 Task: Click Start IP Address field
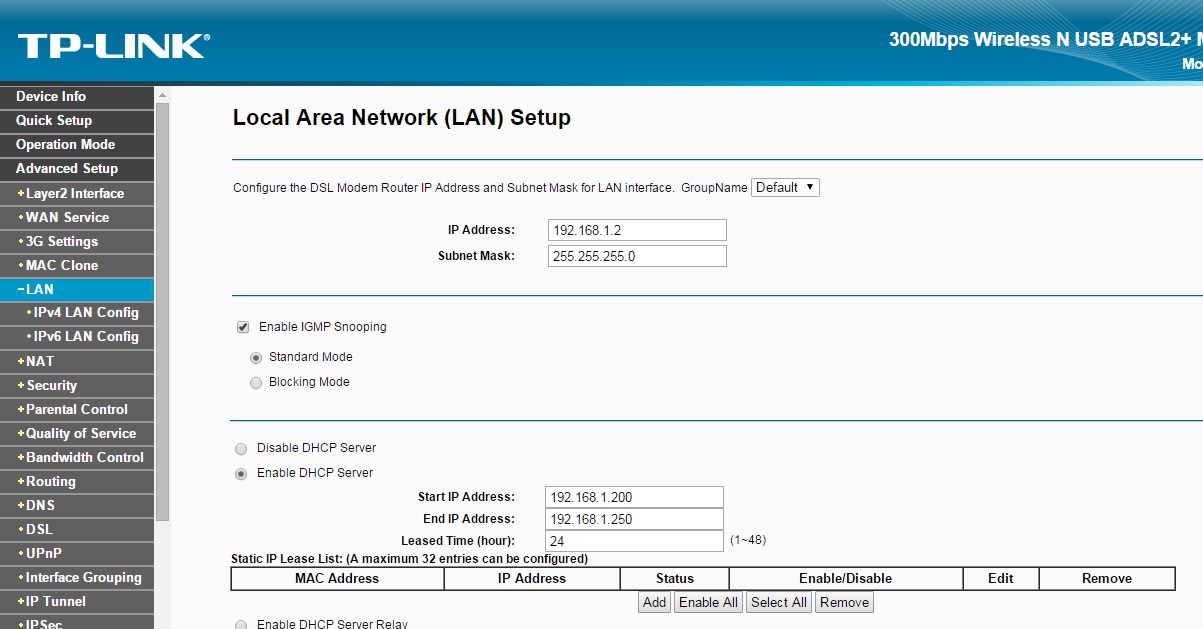[635, 497]
